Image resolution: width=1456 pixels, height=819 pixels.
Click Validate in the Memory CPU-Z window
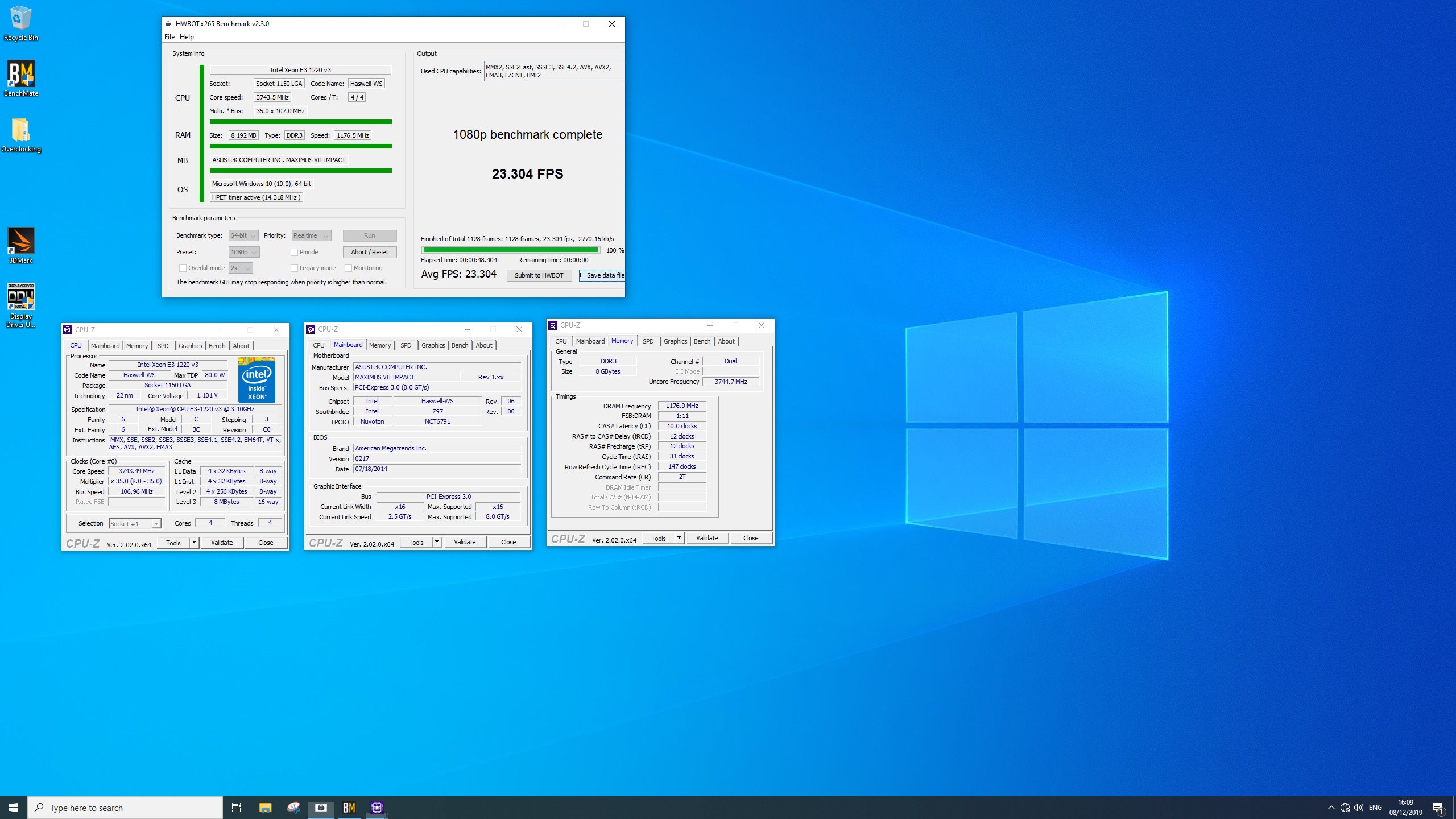pos(707,538)
